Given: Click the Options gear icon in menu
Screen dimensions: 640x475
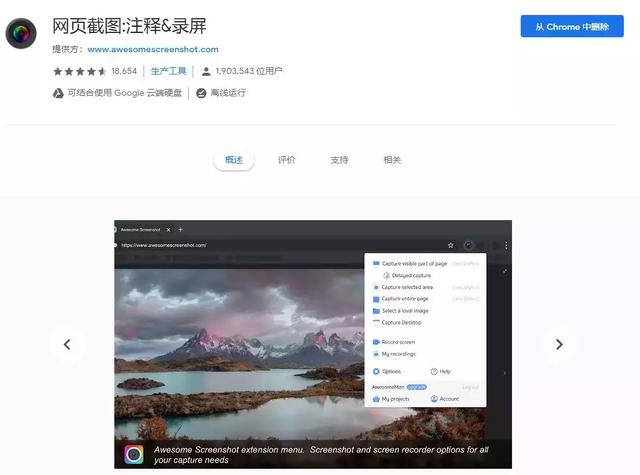Looking at the screenshot, I should tap(376, 371).
